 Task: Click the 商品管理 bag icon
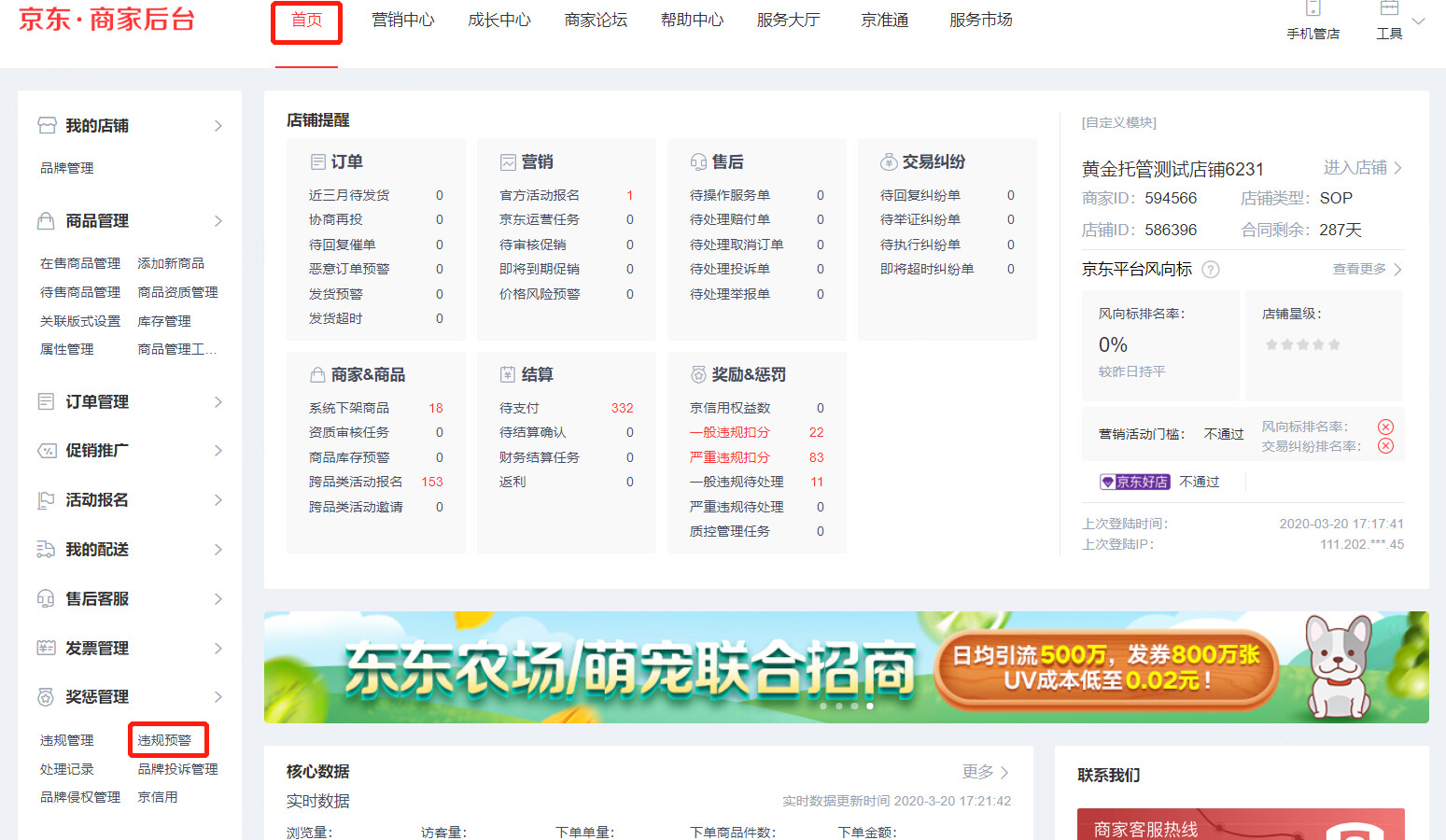pyautogui.click(x=47, y=221)
